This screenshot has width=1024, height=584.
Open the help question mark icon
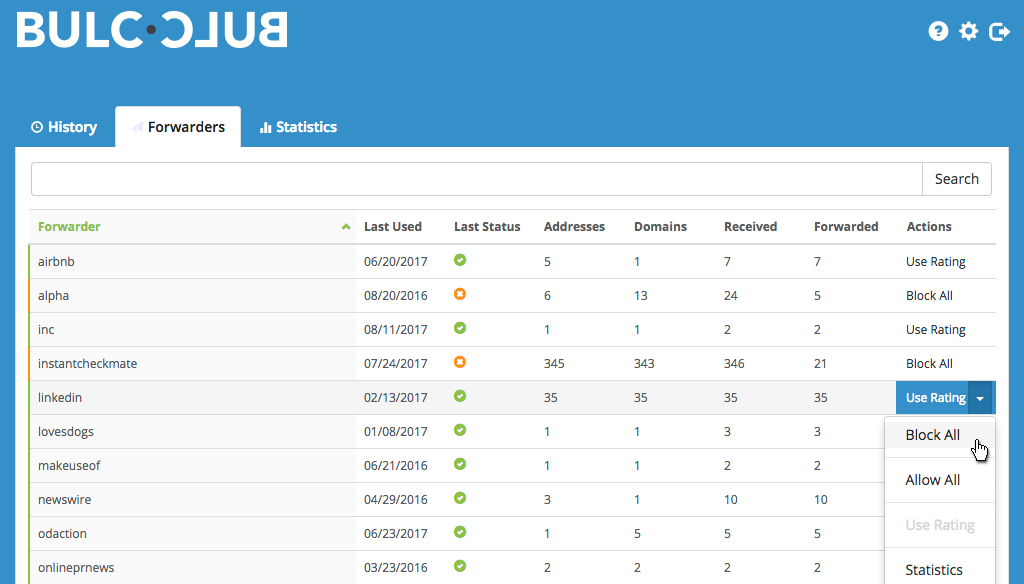pyautogui.click(x=938, y=31)
